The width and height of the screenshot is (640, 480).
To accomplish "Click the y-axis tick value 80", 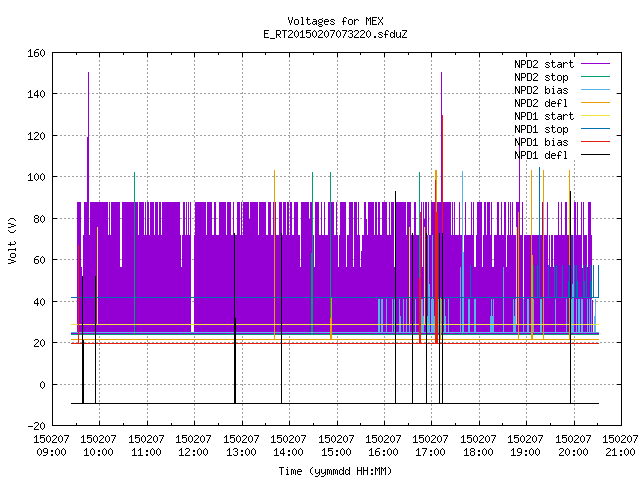I will [39, 219].
